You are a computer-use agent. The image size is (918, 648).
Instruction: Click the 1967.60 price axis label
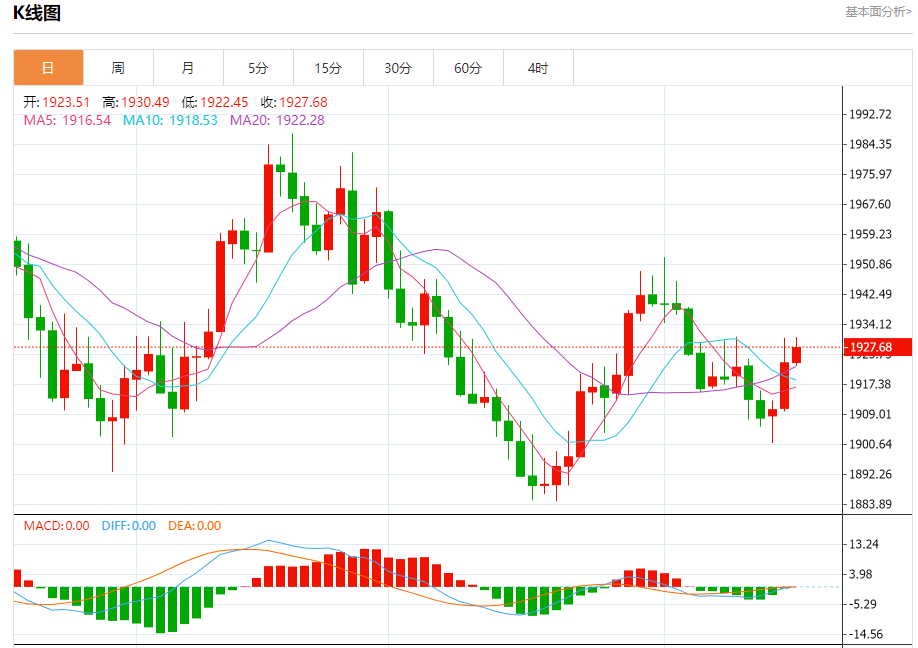click(871, 204)
